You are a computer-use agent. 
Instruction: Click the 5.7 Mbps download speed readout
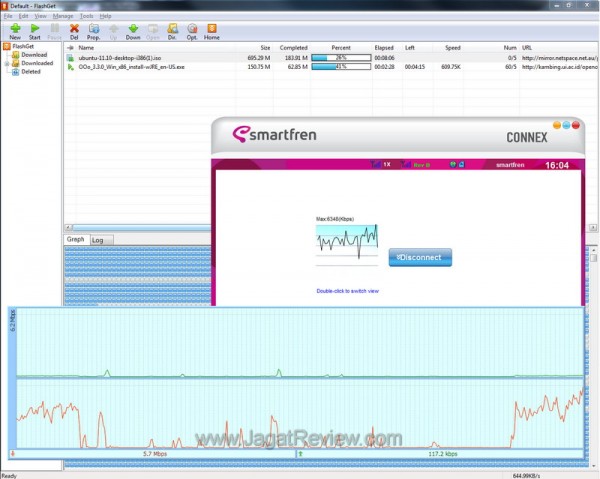click(155, 454)
